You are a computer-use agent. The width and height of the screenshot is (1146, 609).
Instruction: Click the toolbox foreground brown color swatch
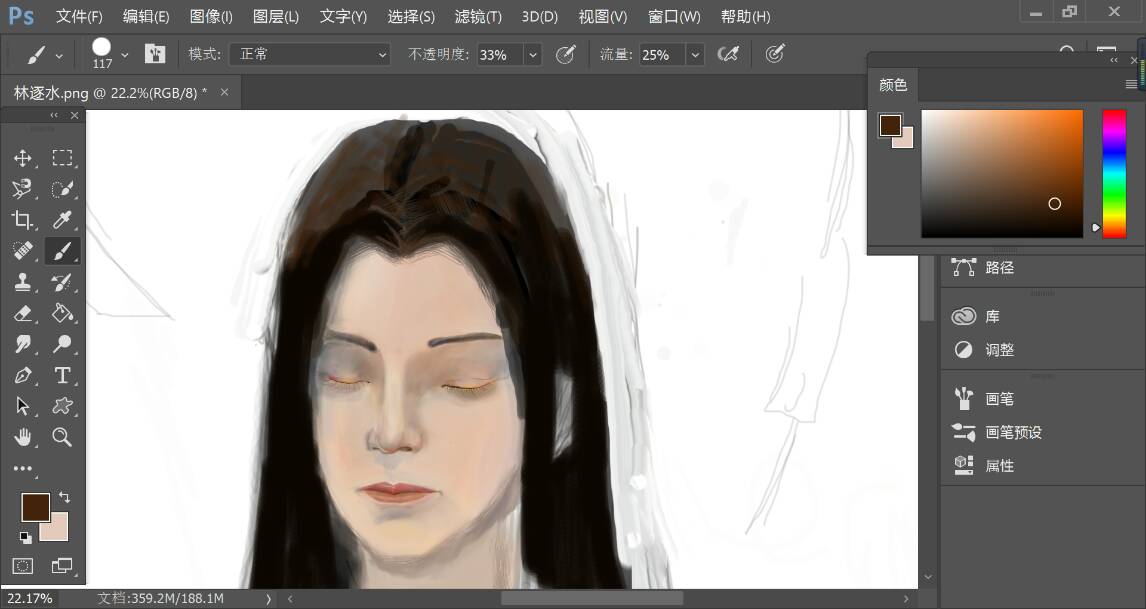click(x=33, y=505)
